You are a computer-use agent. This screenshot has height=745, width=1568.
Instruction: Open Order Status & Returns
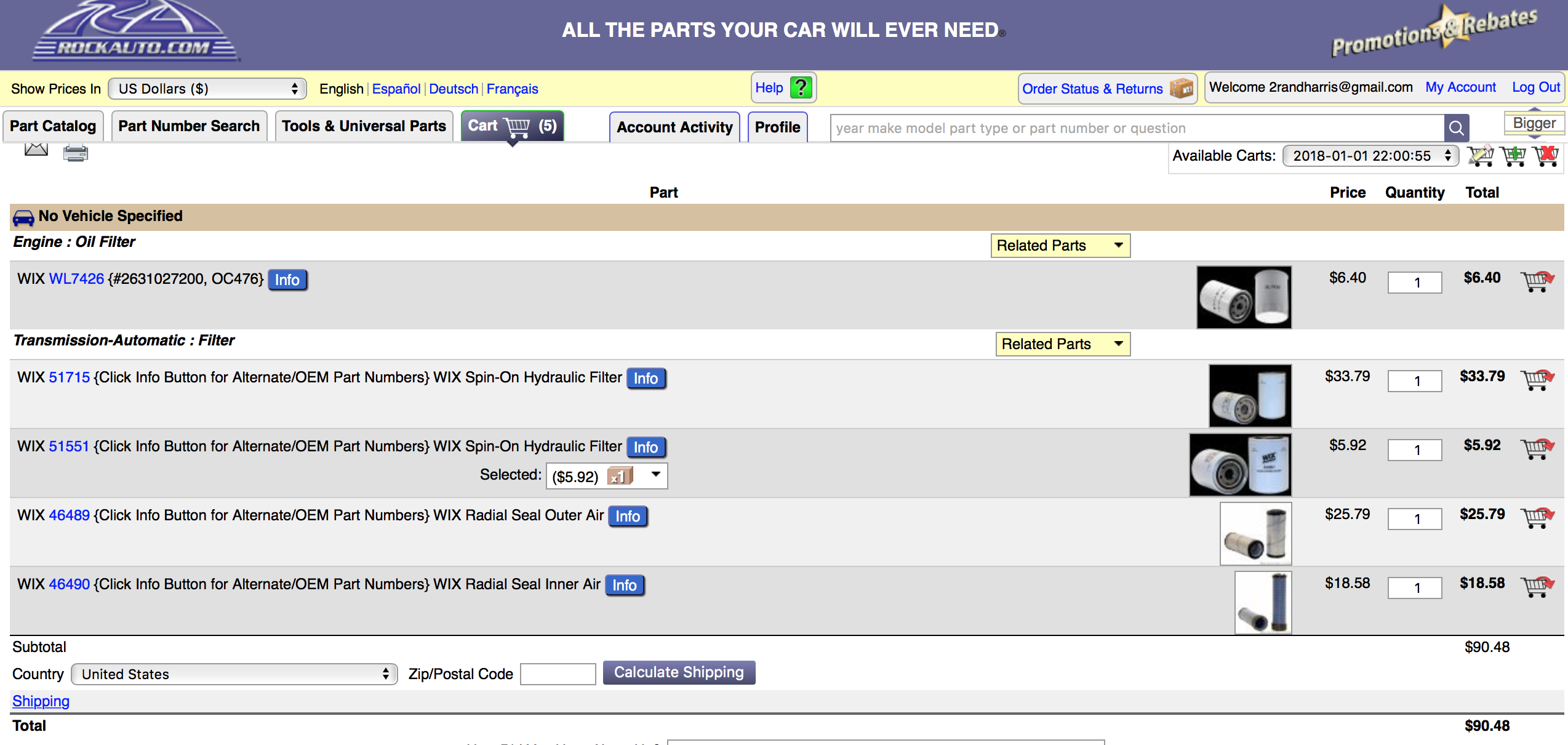click(1107, 89)
